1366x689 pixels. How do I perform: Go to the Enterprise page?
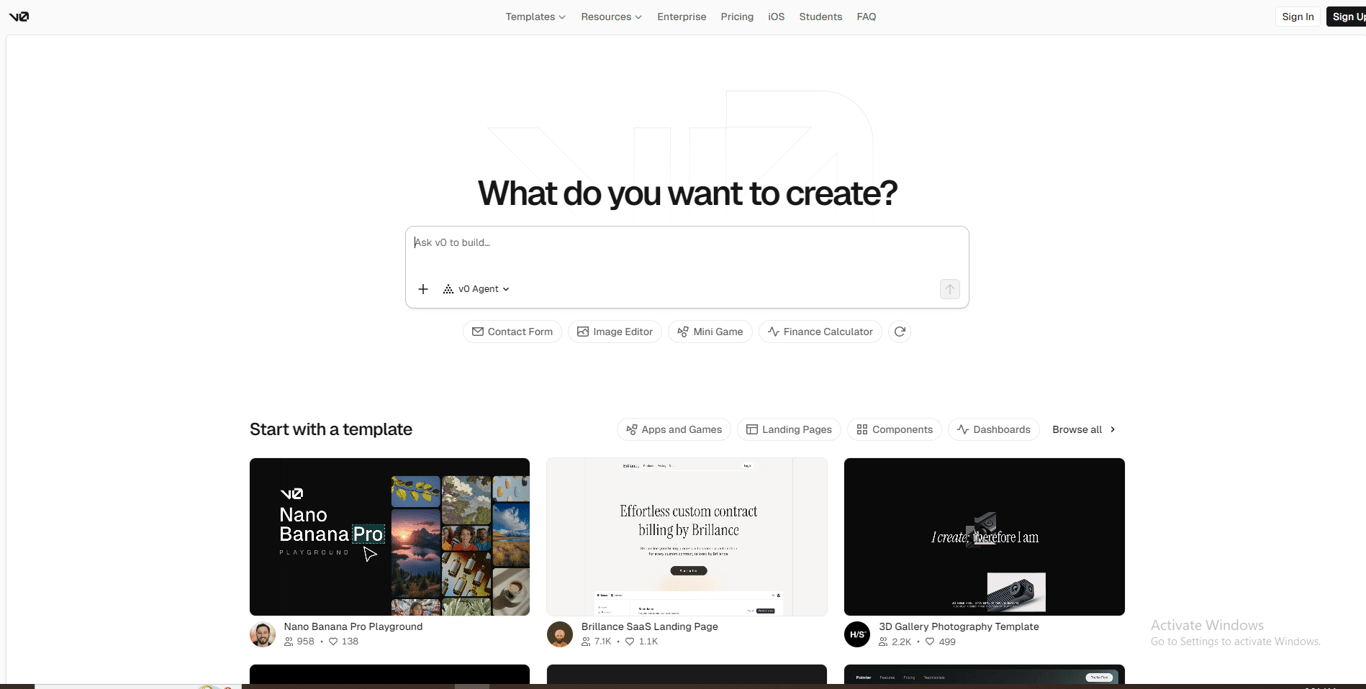682,17
